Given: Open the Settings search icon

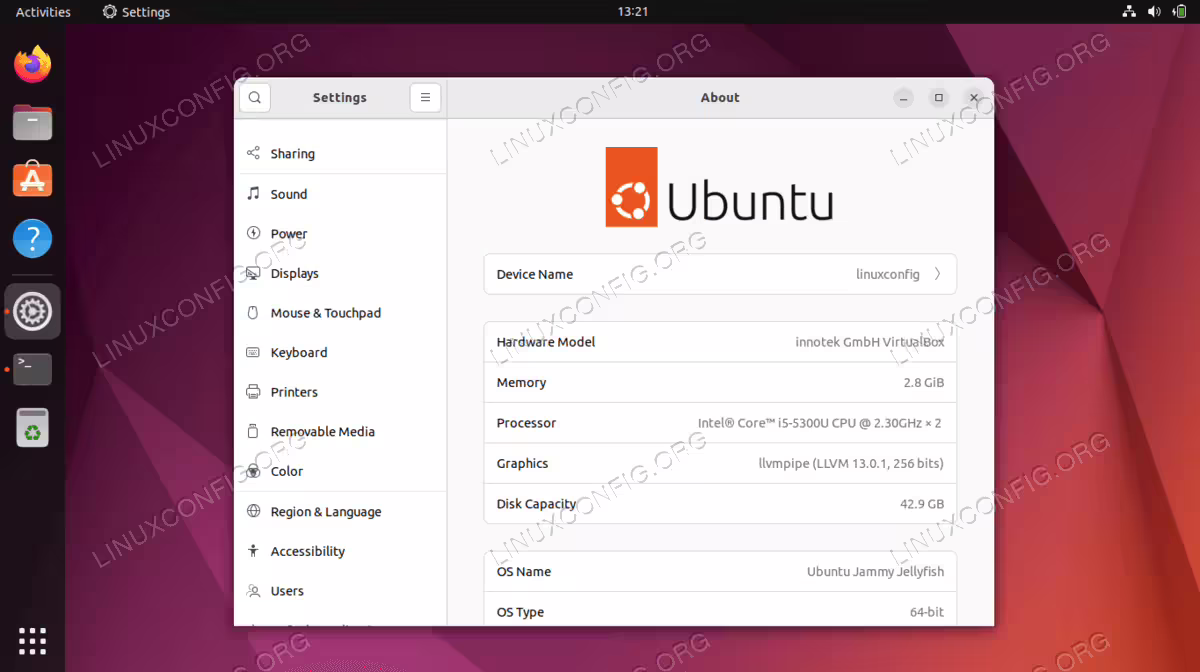Looking at the screenshot, I should coord(255,98).
